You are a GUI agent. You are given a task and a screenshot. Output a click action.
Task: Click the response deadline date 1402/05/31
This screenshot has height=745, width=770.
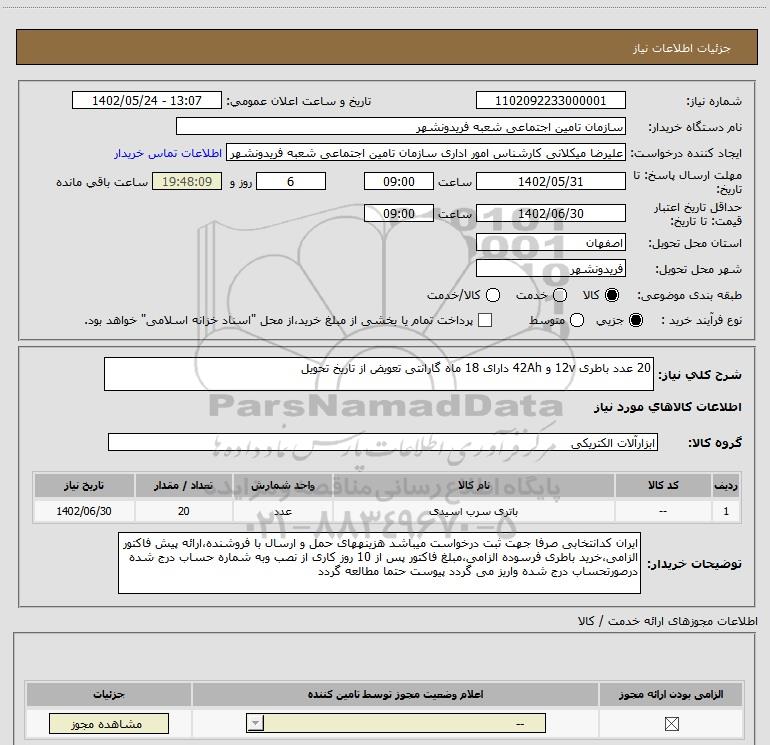tap(550, 181)
